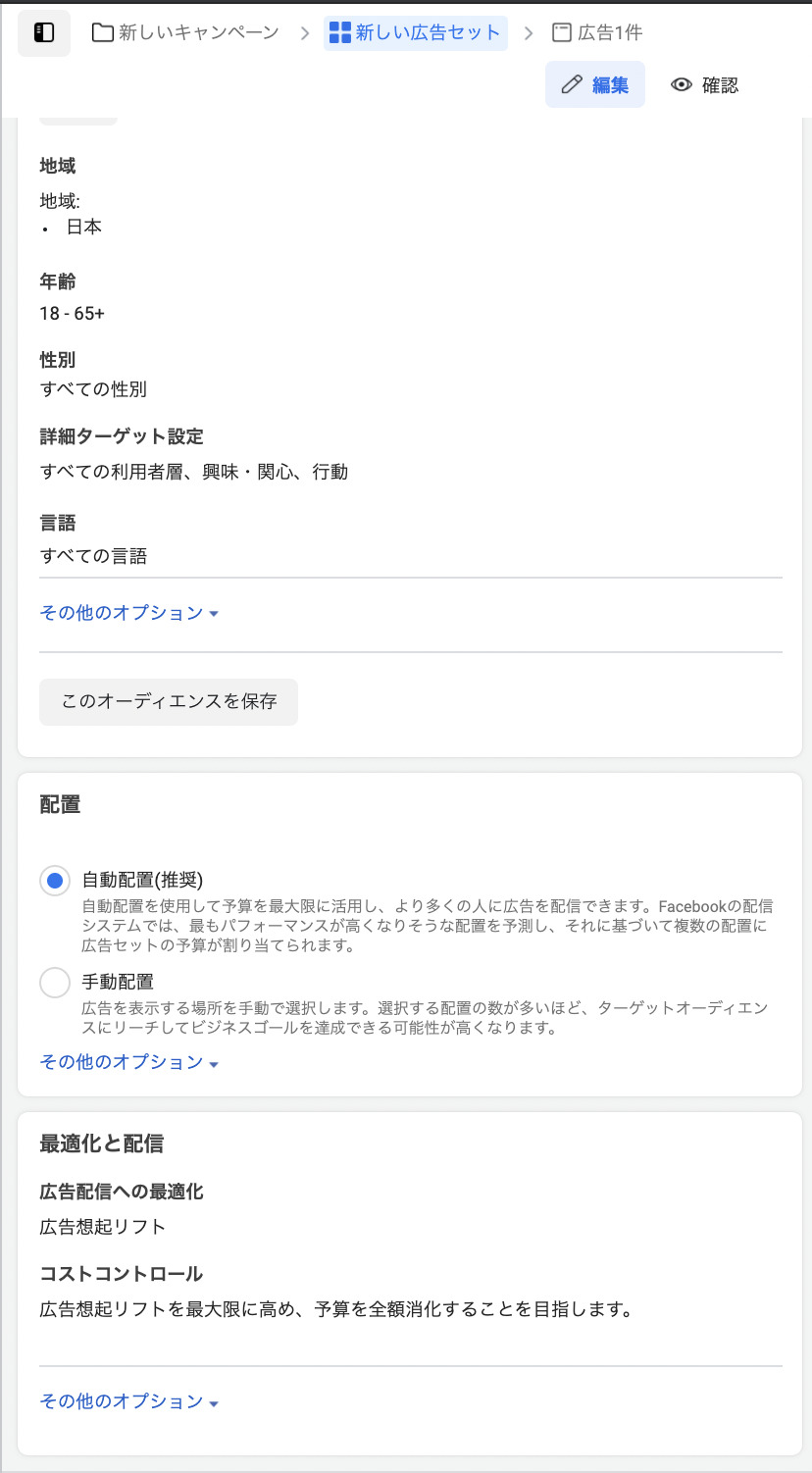Click the eye icon next to 確認

[681, 85]
